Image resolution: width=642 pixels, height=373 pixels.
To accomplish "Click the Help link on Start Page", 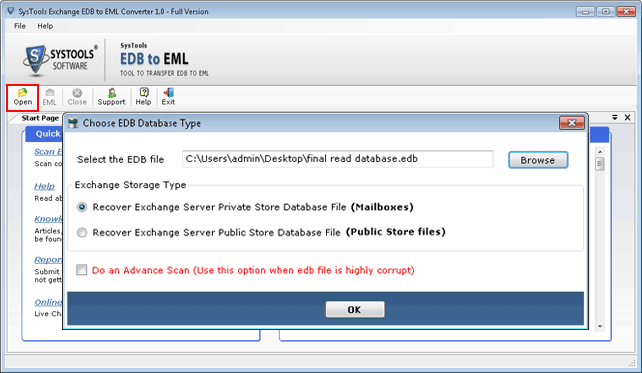I will pos(44,186).
